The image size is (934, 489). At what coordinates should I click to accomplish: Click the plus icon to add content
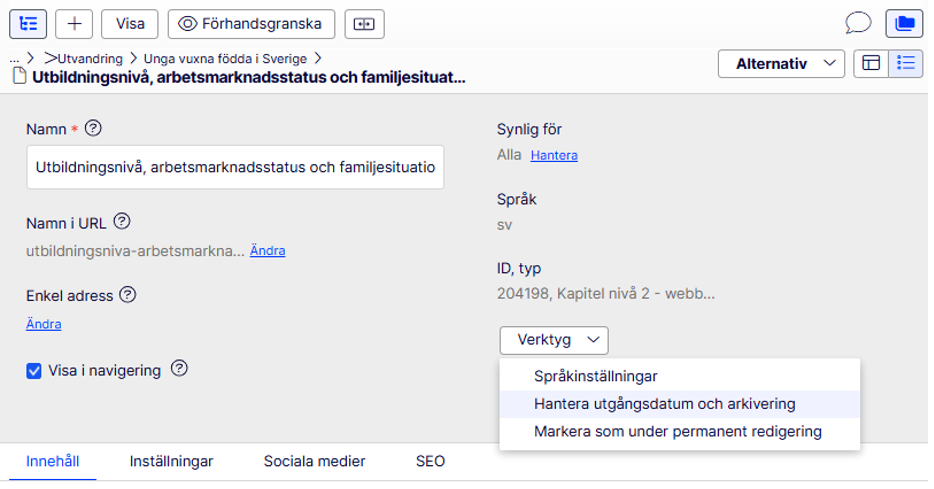pyautogui.click(x=74, y=23)
